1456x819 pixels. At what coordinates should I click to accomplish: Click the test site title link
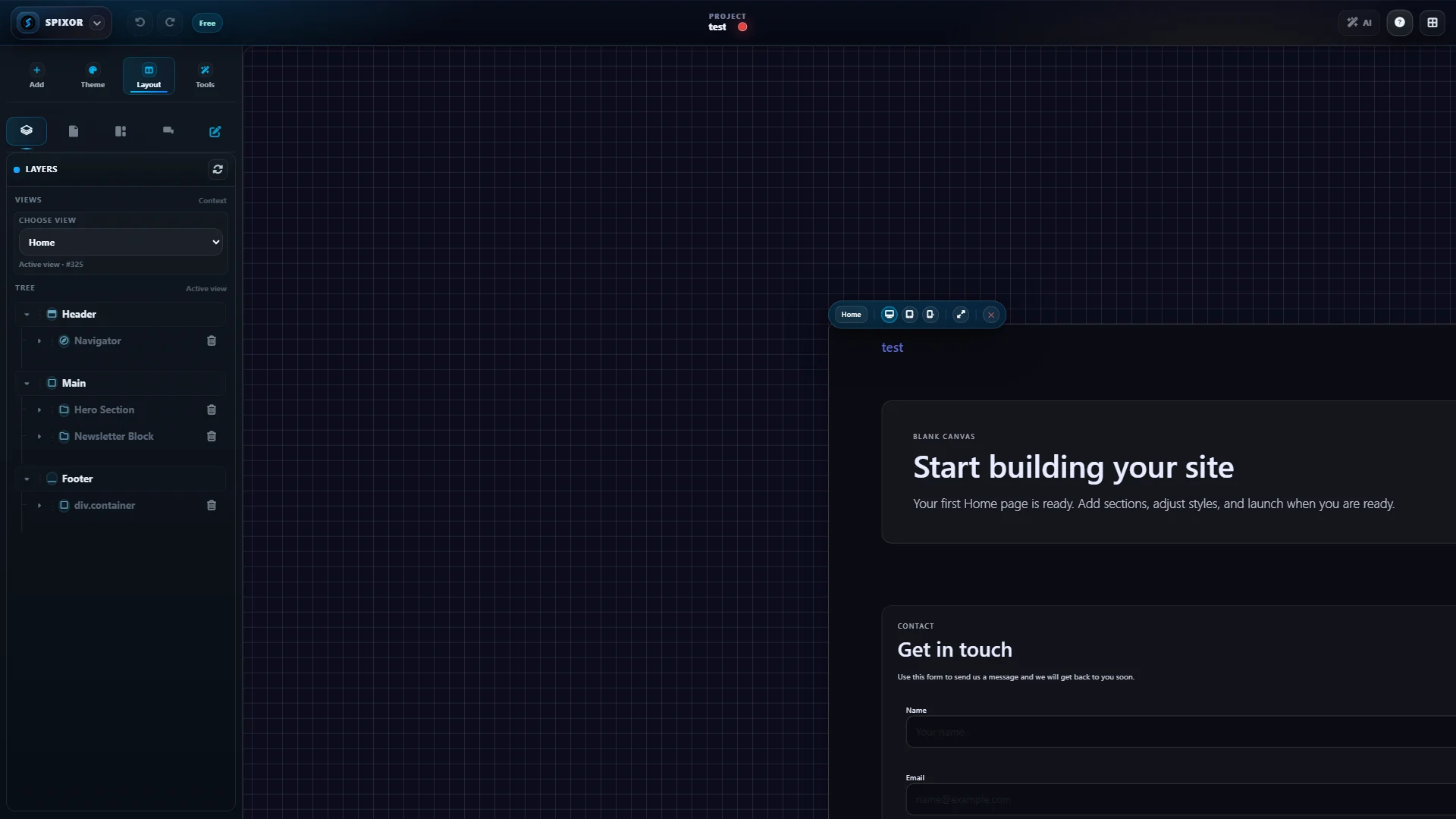point(892,347)
